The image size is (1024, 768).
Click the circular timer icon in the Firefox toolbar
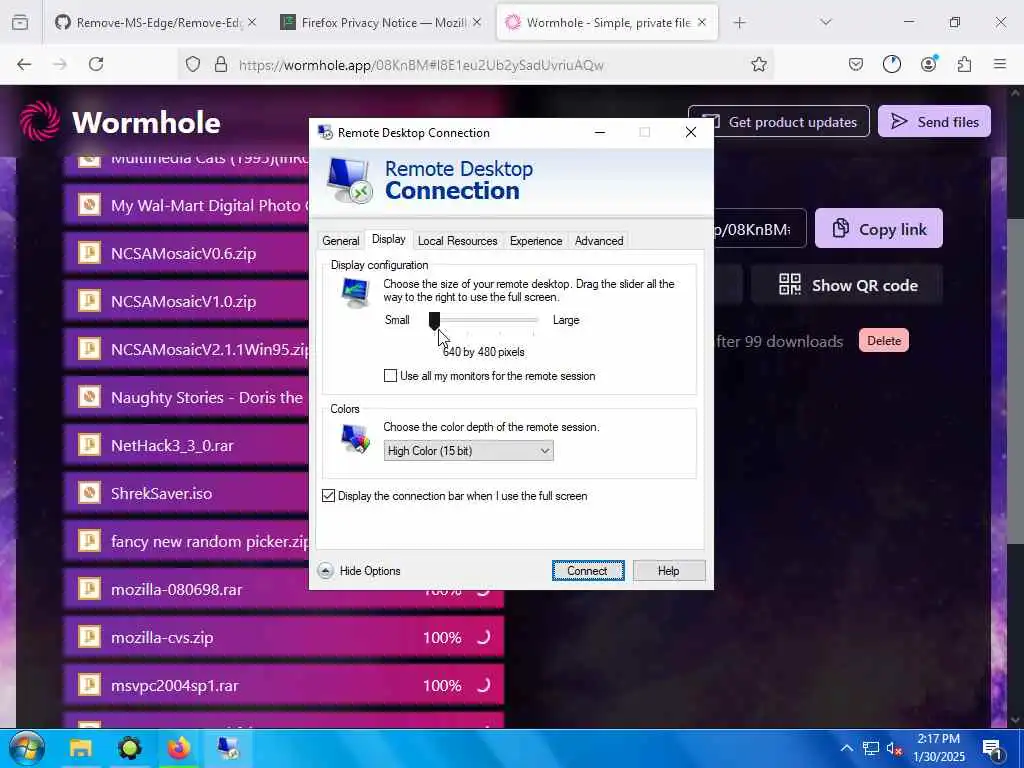click(891, 64)
